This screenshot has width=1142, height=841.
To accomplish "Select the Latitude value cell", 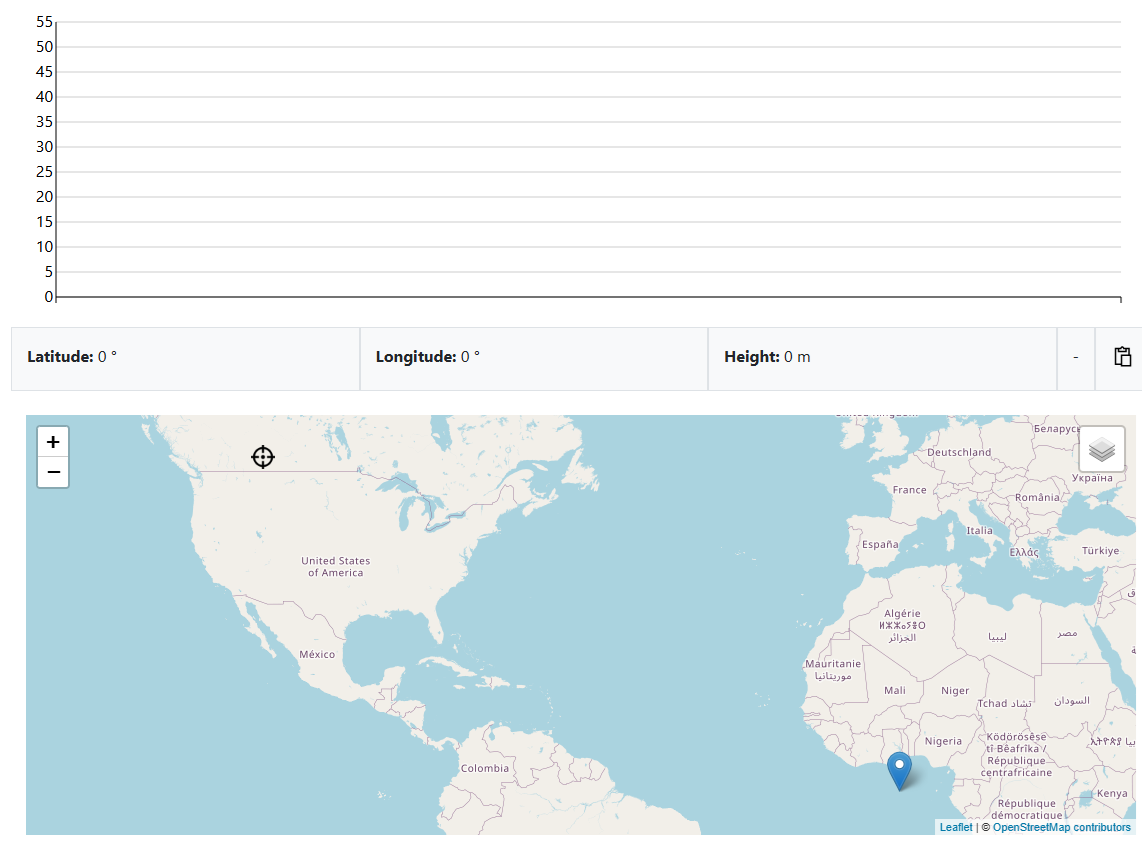I will pyautogui.click(x=185, y=358).
